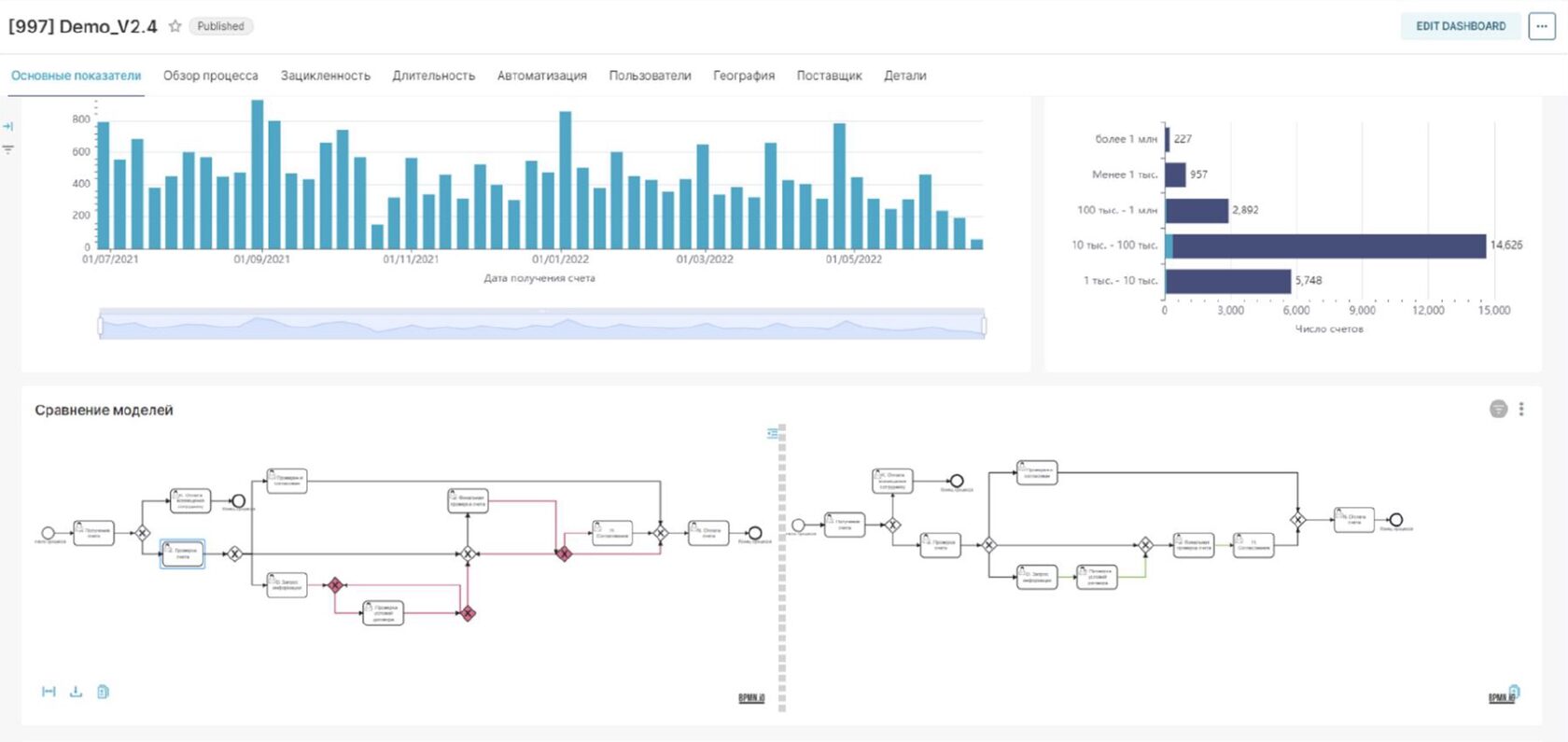Click the start event circle of the left model
Screen dimensions: 1568x742
(48, 533)
